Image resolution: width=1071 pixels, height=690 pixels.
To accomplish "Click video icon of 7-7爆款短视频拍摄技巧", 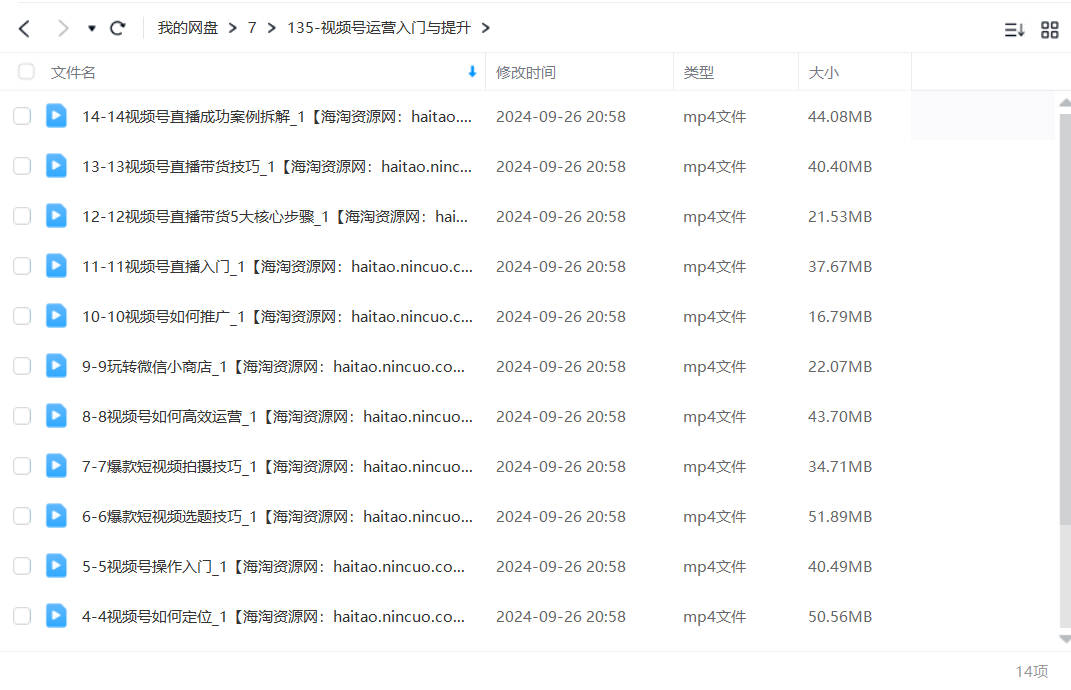I will [x=56, y=465].
